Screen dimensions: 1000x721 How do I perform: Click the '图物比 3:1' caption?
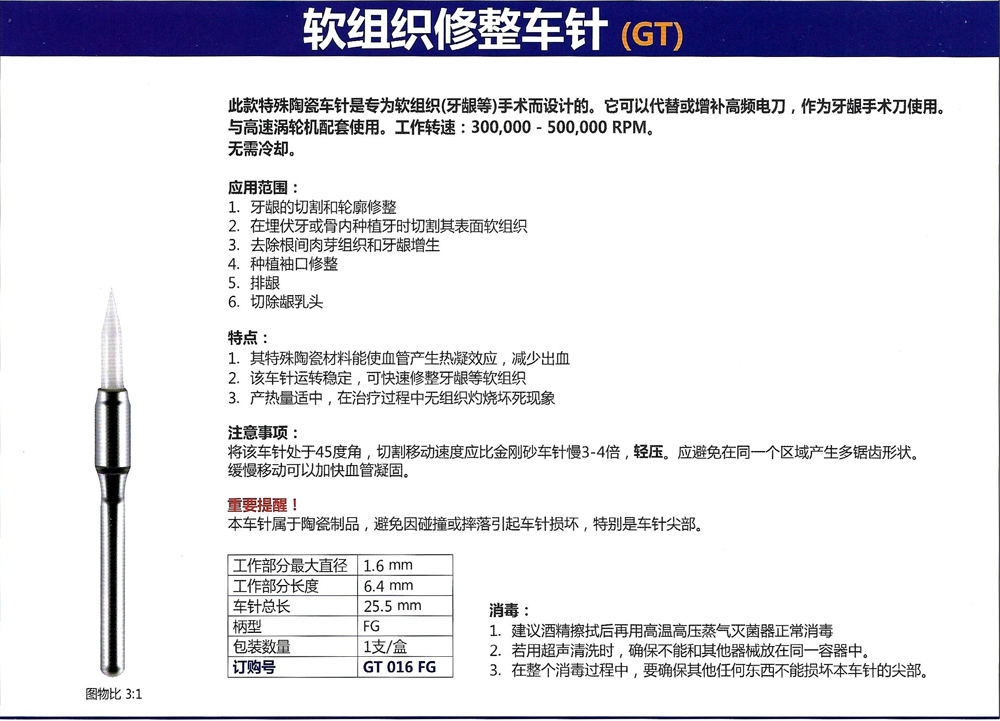pyautogui.click(x=114, y=694)
